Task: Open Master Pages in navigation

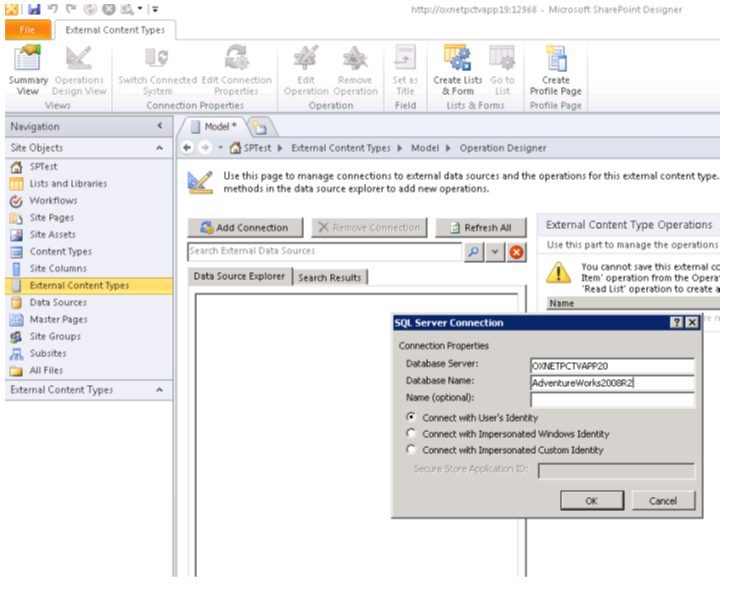Action: pyautogui.click(x=59, y=319)
